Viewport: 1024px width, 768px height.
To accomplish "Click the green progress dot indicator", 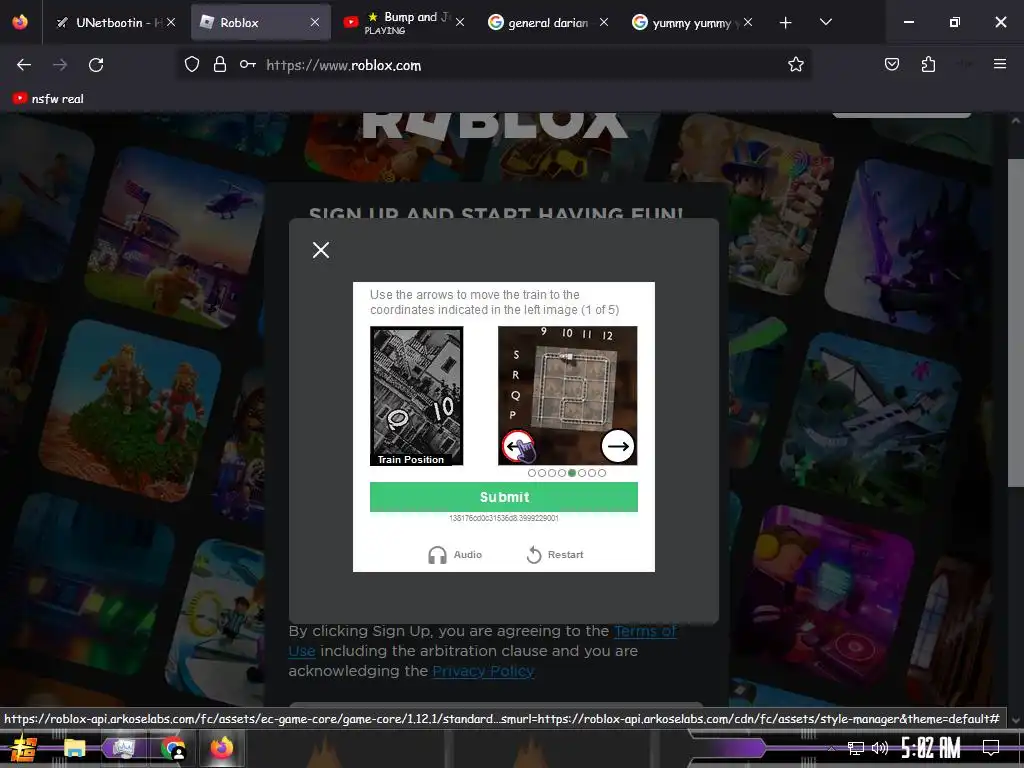I will 572,473.
